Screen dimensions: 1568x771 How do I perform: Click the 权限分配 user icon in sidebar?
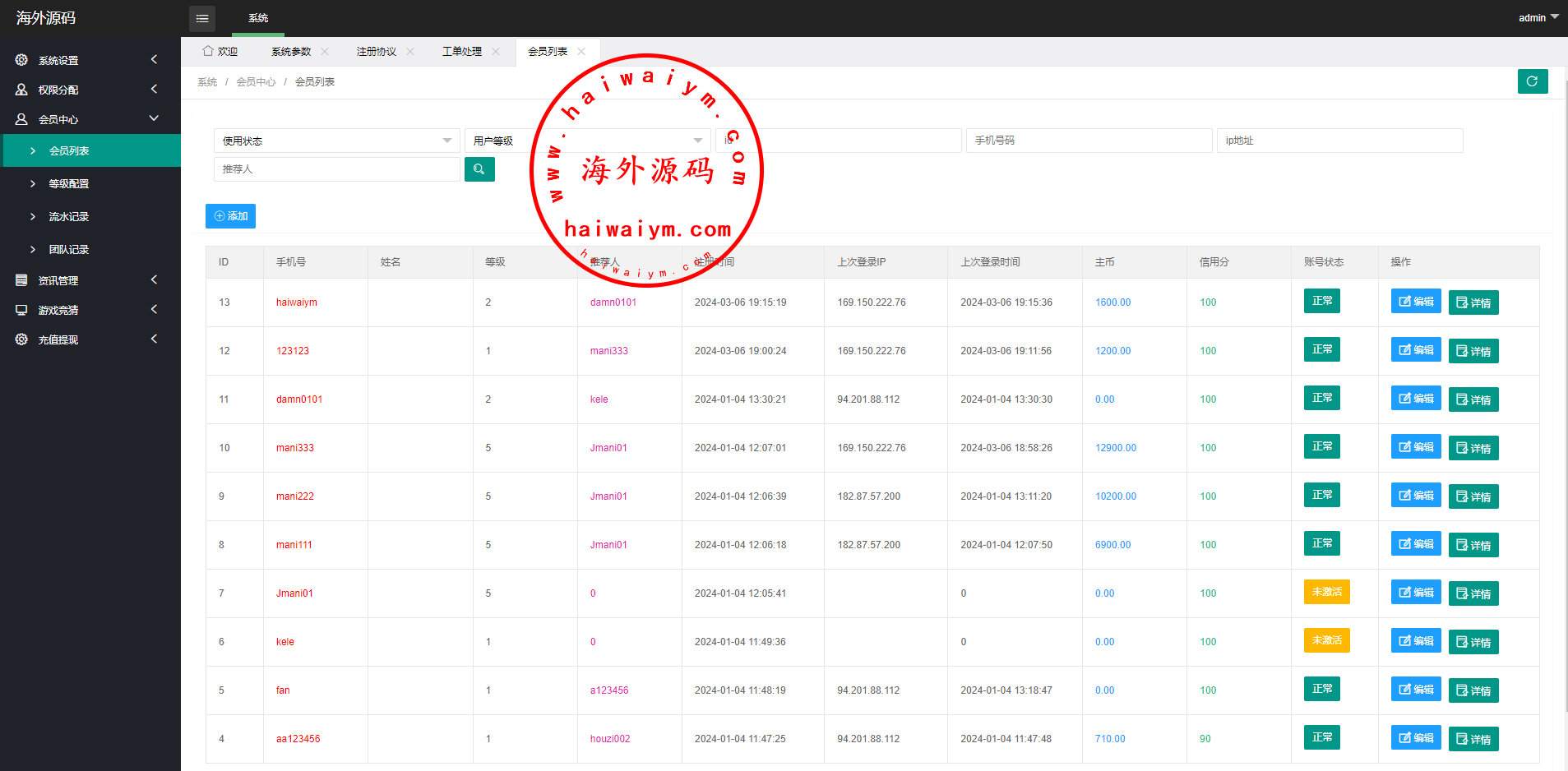[21, 90]
